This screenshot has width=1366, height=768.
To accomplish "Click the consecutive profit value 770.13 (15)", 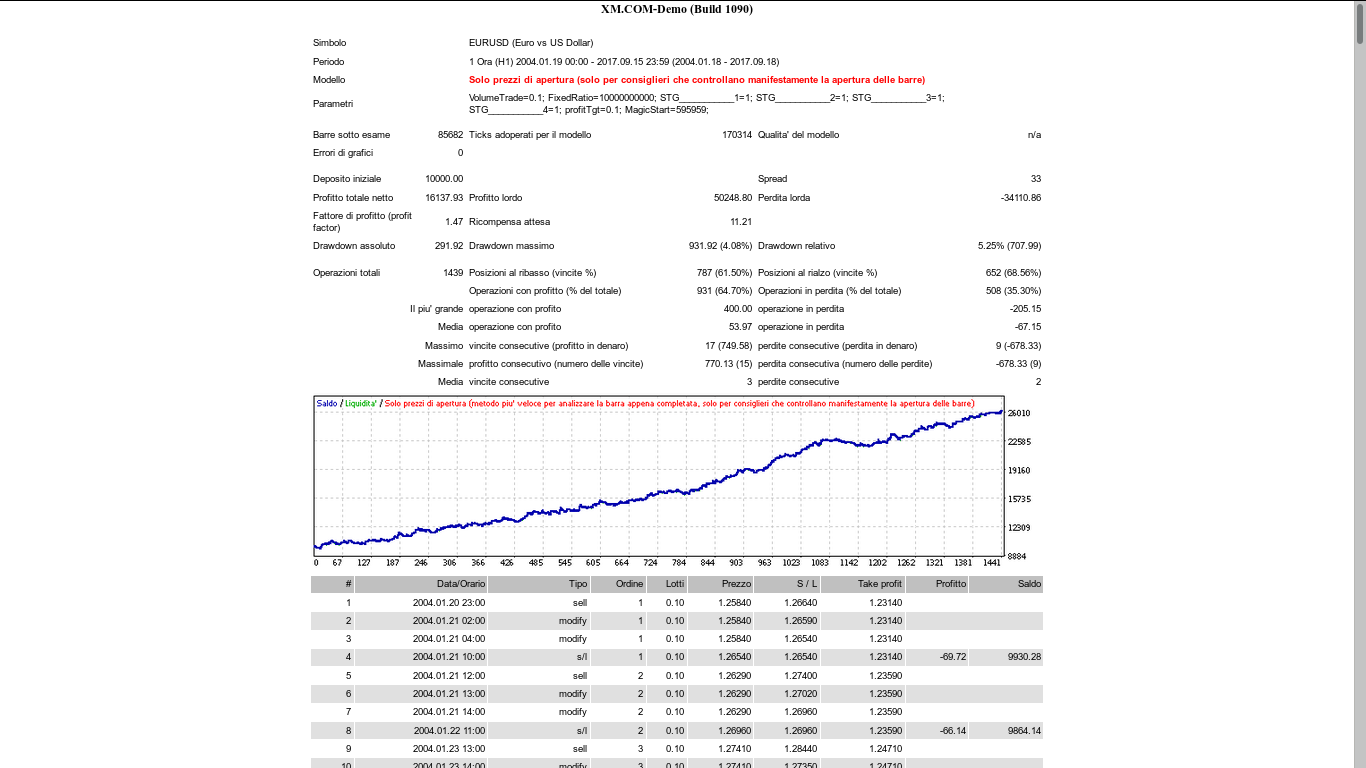I will tap(729, 364).
